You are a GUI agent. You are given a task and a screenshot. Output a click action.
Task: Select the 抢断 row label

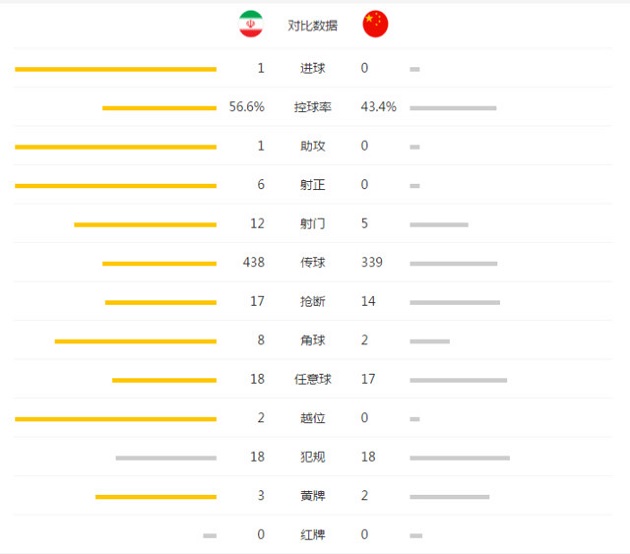point(313,301)
